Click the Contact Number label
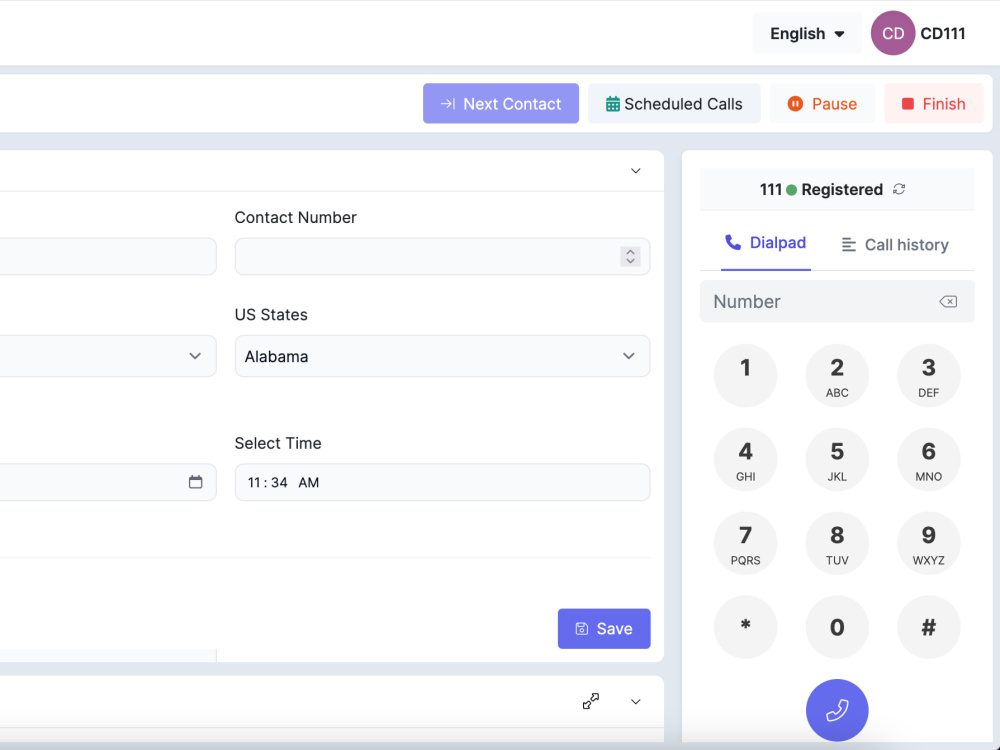 click(295, 217)
